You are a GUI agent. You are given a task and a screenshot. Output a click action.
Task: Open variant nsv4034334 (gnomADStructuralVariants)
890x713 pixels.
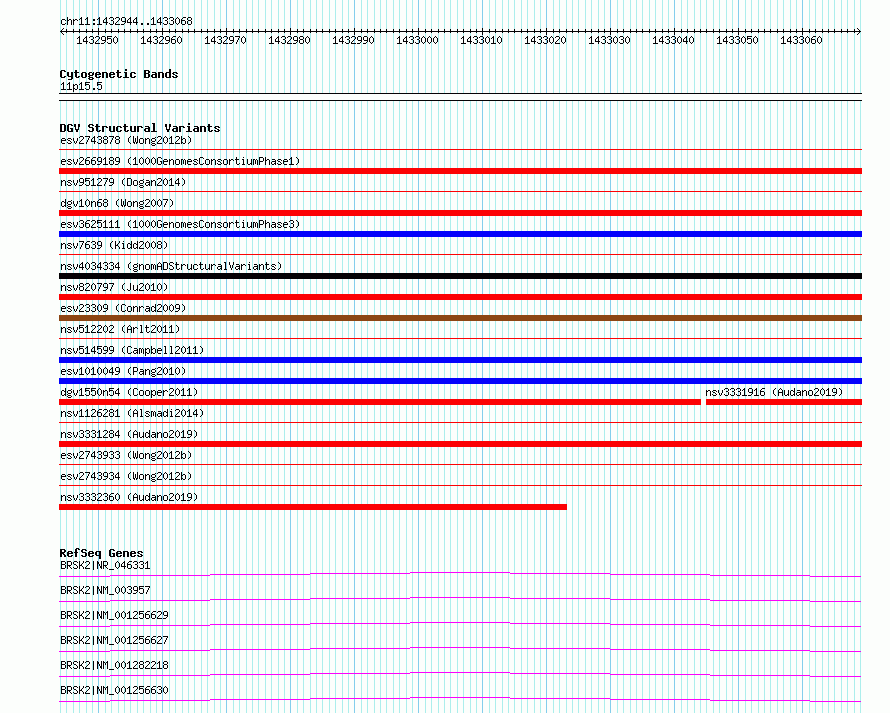pyautogui.click(x=171, y=266)
